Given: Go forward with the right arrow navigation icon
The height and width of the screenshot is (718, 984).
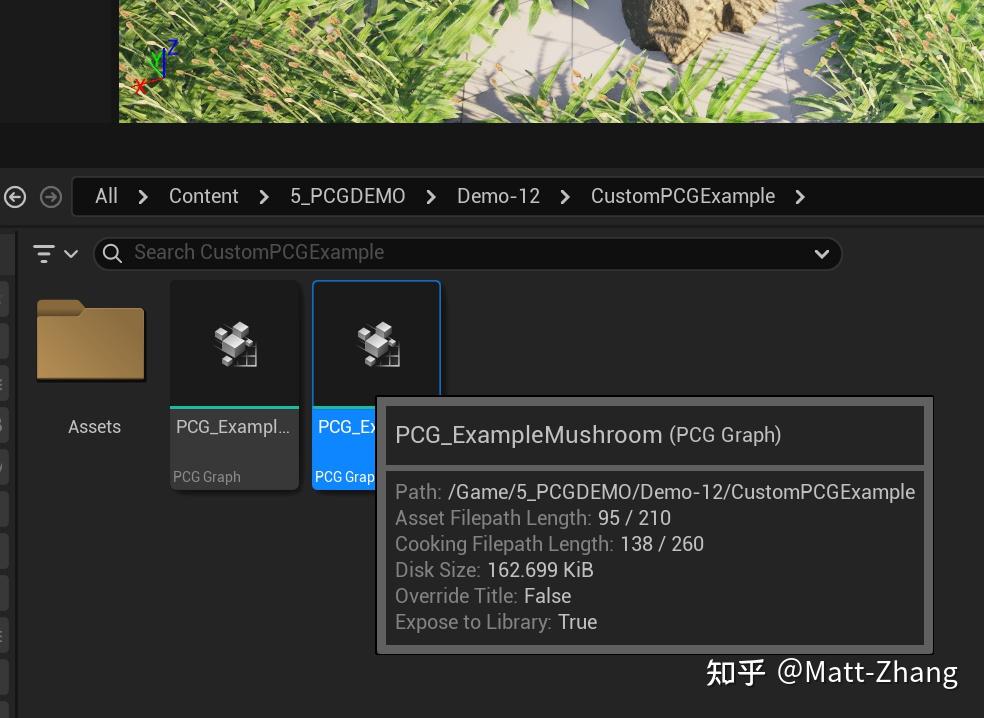Looking at the screenshot, I should coord(51,197).
